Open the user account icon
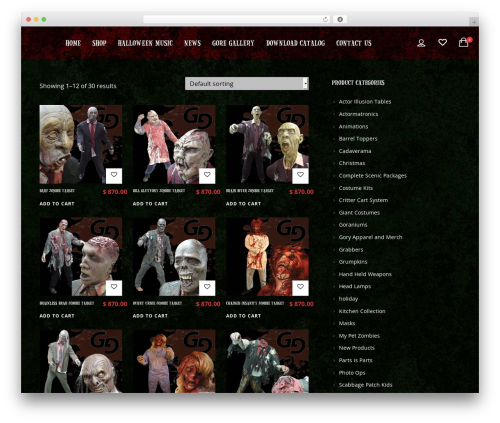Viewport: 500px width, 423px height. point(421,43)
